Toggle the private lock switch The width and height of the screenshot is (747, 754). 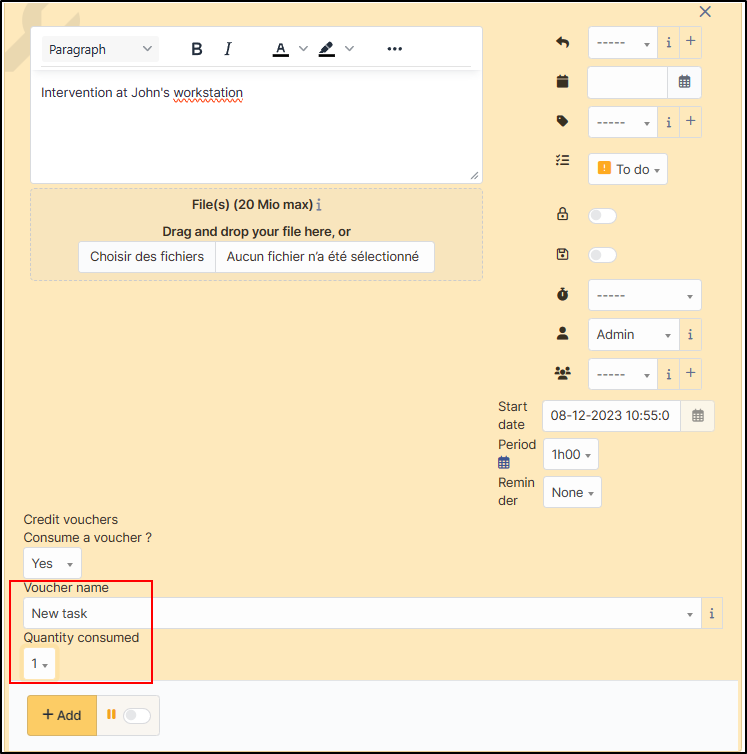point(602,215)
